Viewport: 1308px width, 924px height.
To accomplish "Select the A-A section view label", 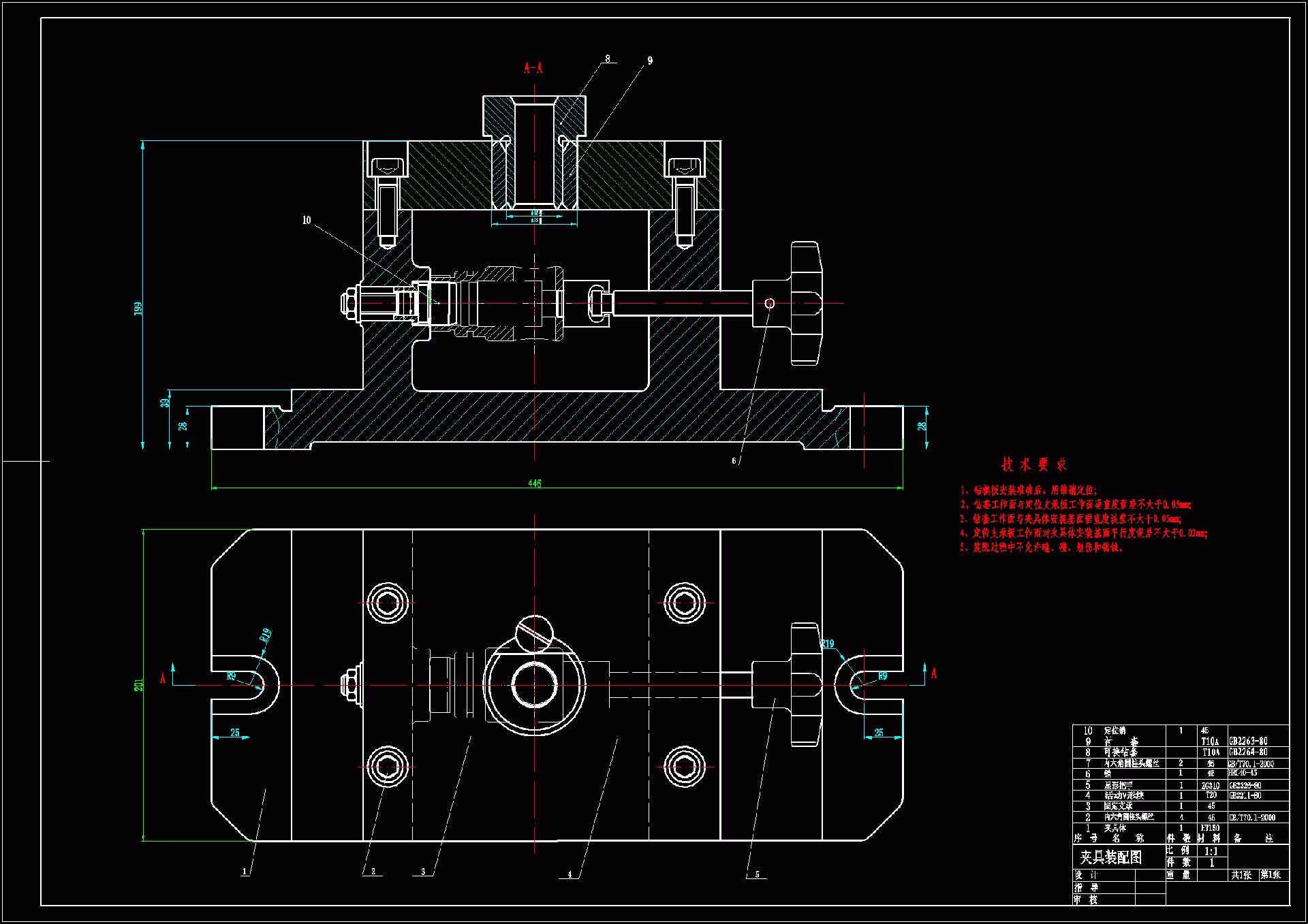I will pyautogui.click(x=533, y=68).
